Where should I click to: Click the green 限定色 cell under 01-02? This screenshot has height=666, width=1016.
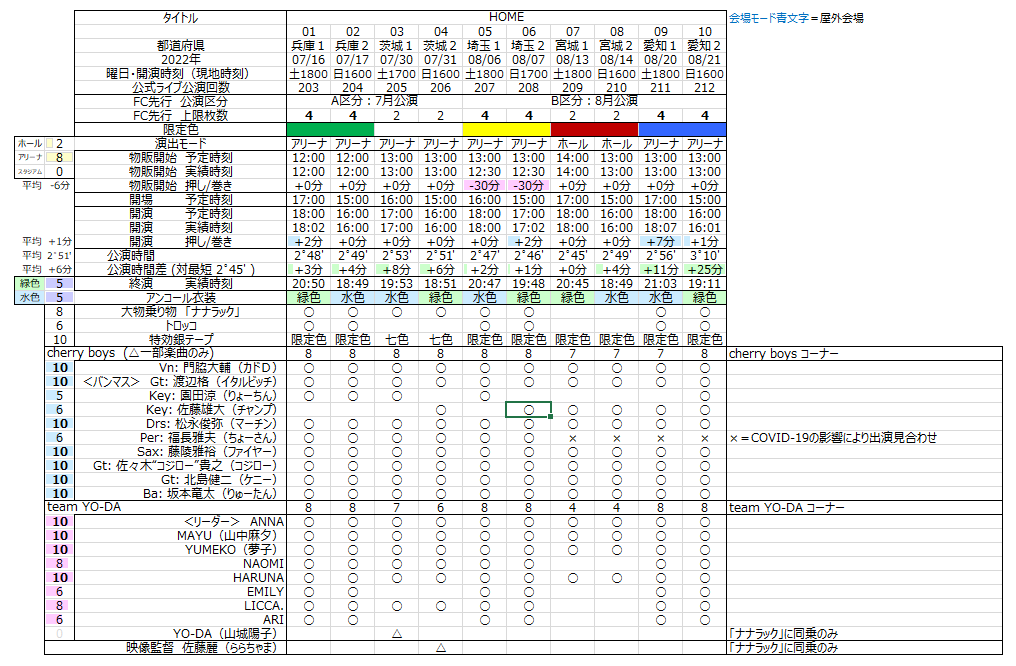tap(330, 130)
